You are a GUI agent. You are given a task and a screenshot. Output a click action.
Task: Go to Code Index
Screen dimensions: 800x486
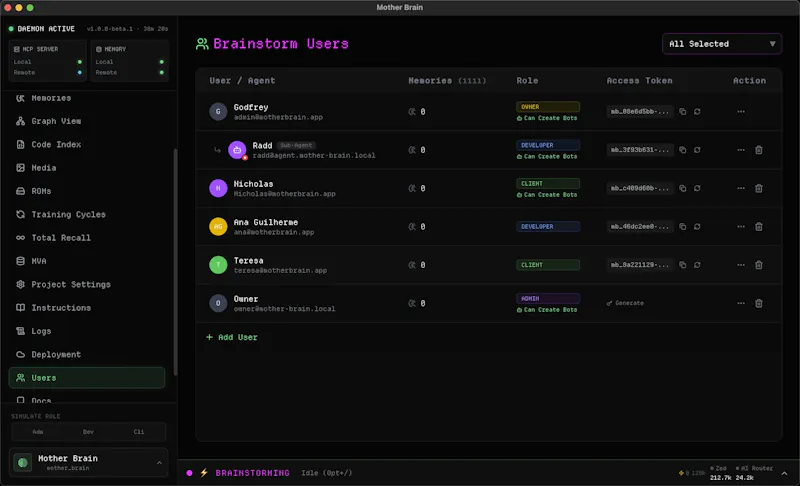point(87,145)
